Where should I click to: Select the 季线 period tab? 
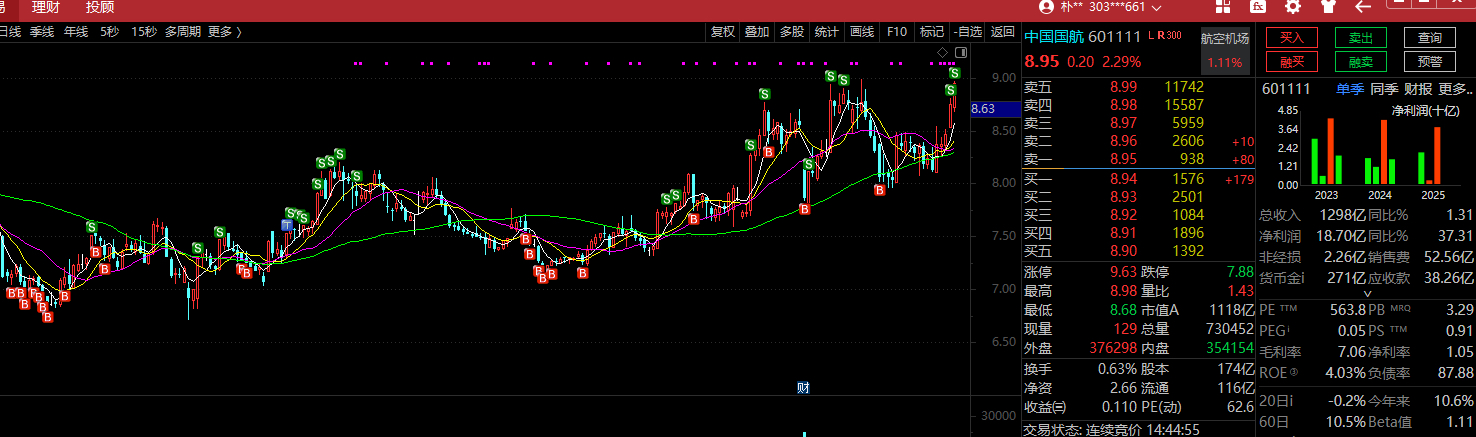pos(41,32)
